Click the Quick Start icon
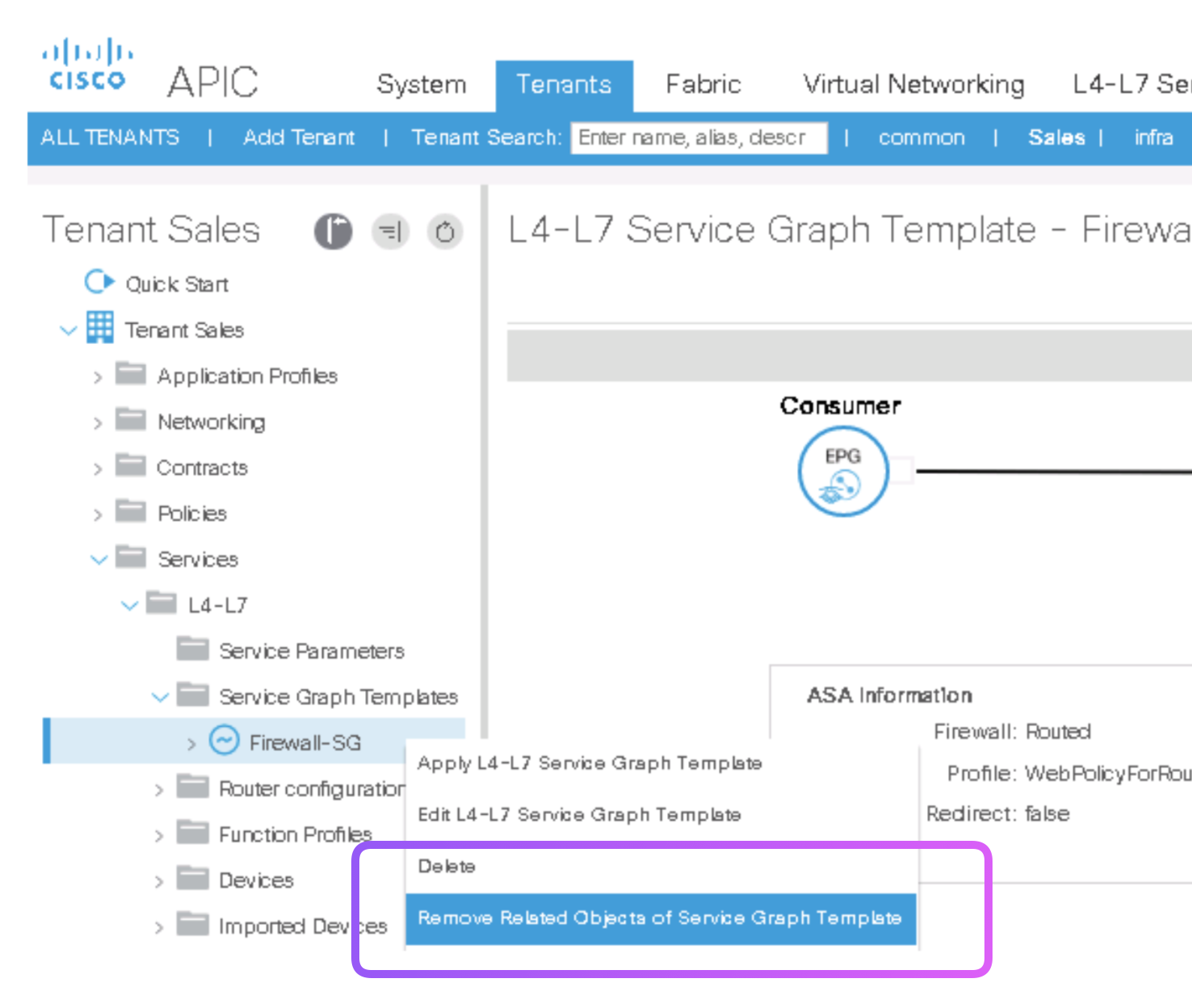This screenshot has width=1192, height=1008. (99, 283)
